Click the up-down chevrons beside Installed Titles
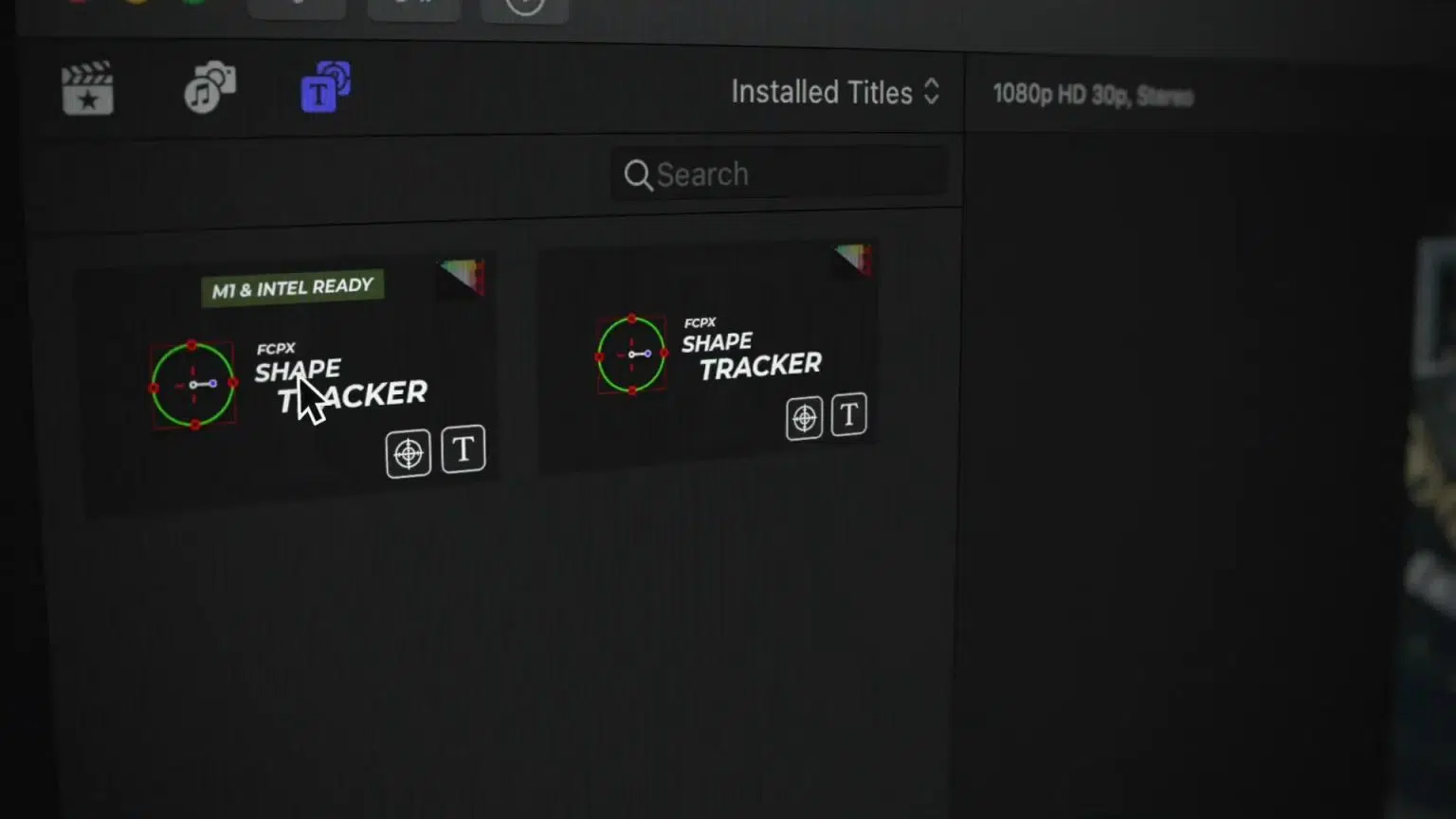This screenshot has width=1456, height=819. click(932, 91)
